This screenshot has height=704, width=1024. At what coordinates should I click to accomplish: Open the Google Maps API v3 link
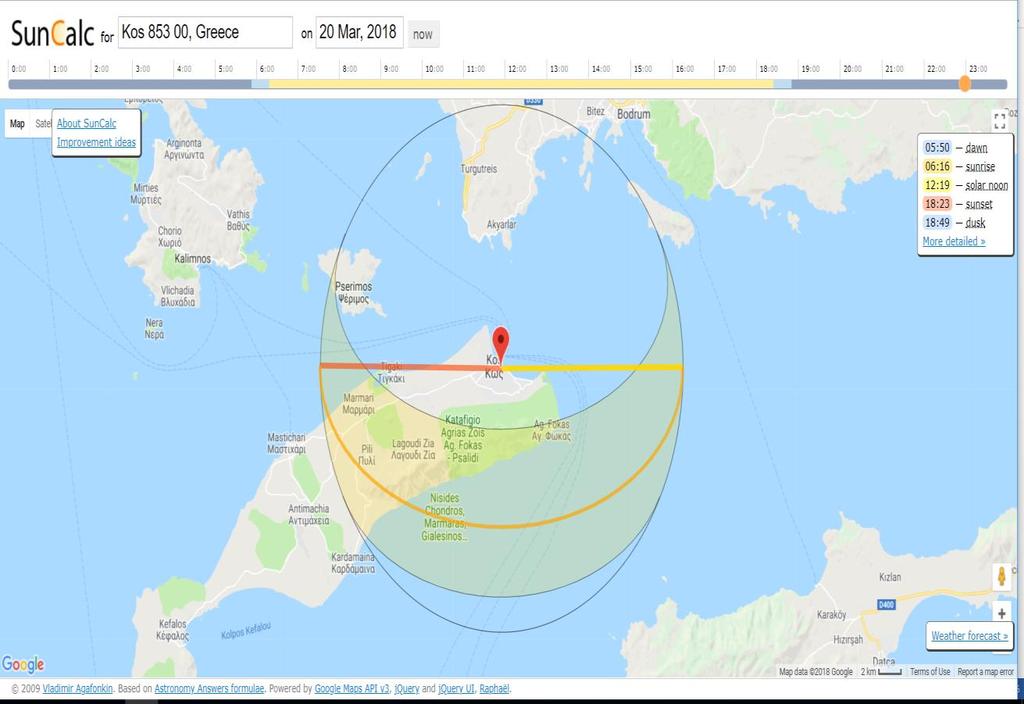[352, 688]
